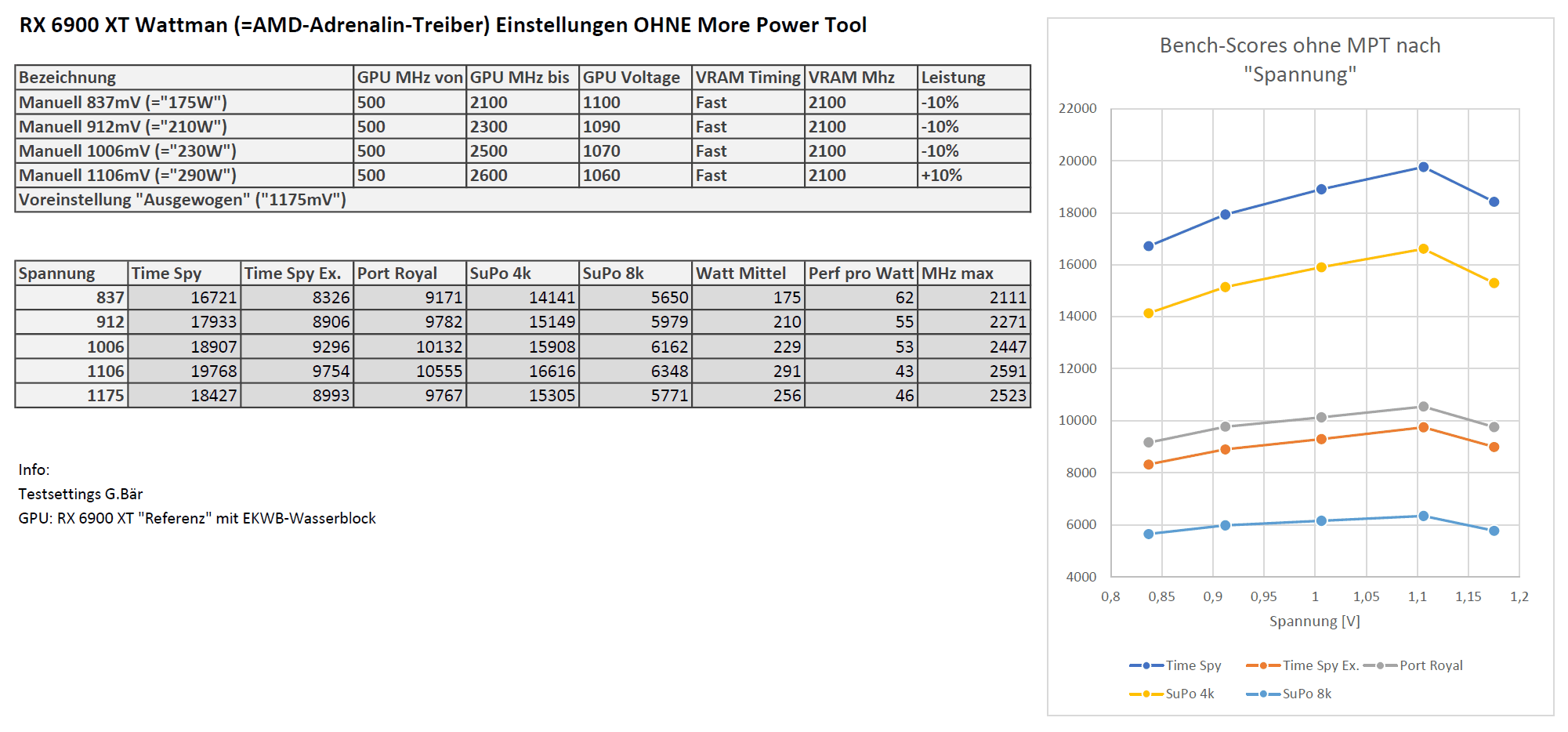The width and height of the screenshot is (1568, 732).
Task: Click the 'GPU: RX 6900 XT "Referenz"' line
Action: click(197, 518)
